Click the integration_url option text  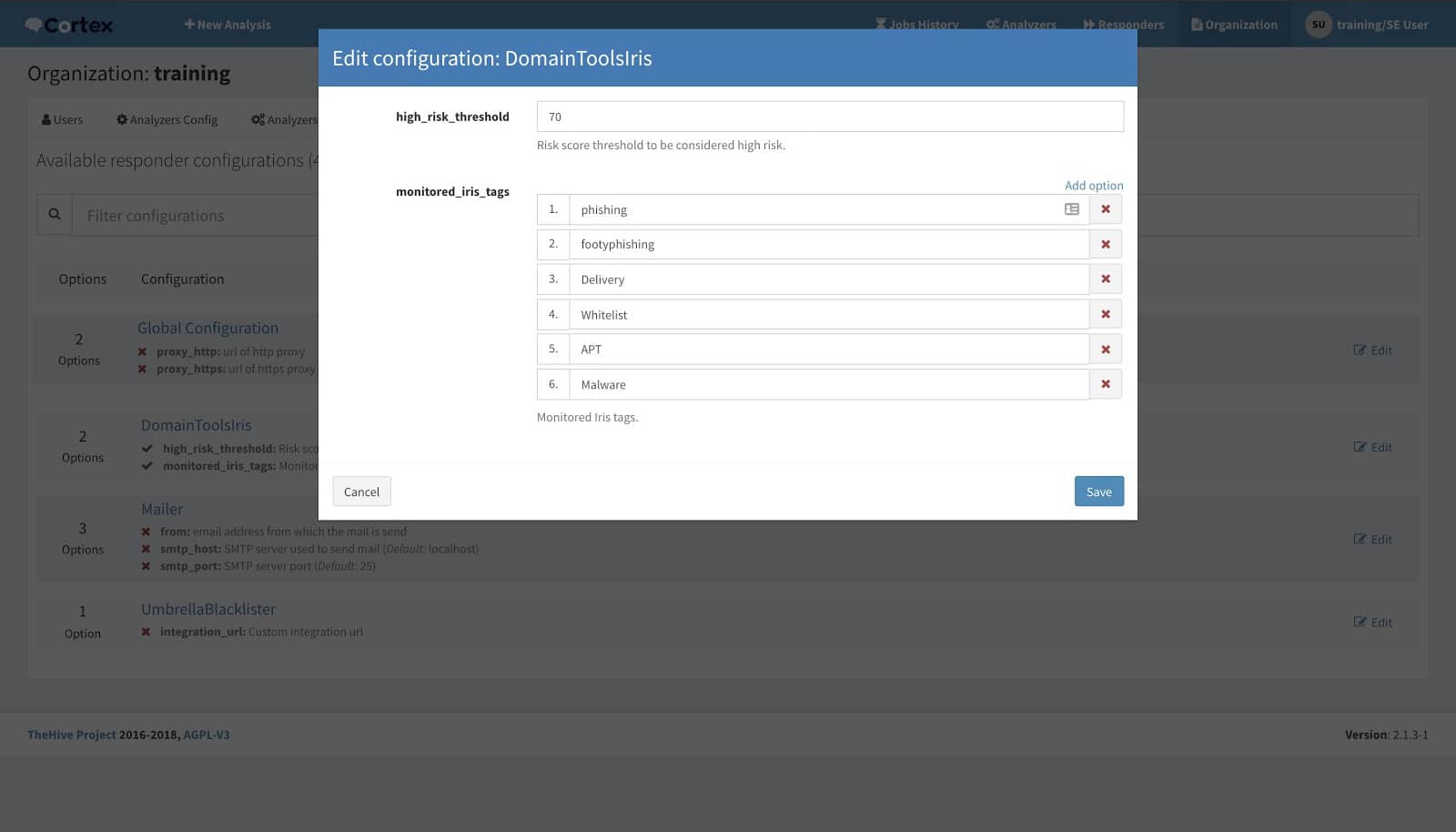[261, 632]
